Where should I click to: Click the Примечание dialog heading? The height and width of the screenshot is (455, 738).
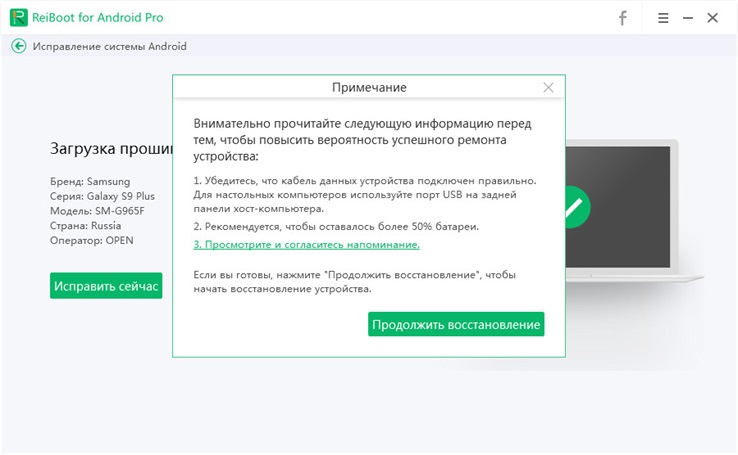coord(369,88)
